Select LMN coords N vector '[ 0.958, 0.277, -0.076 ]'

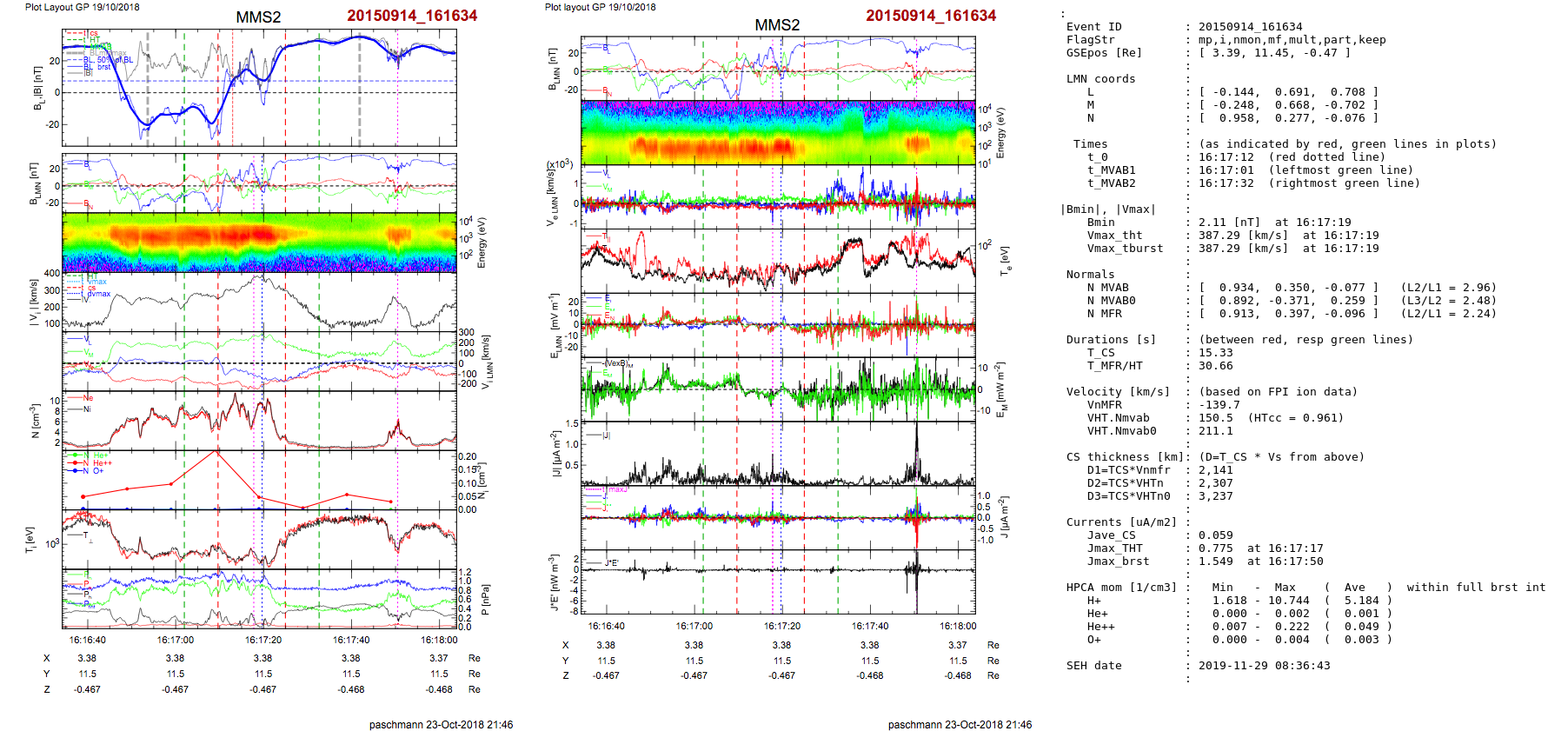[1289, 118]
